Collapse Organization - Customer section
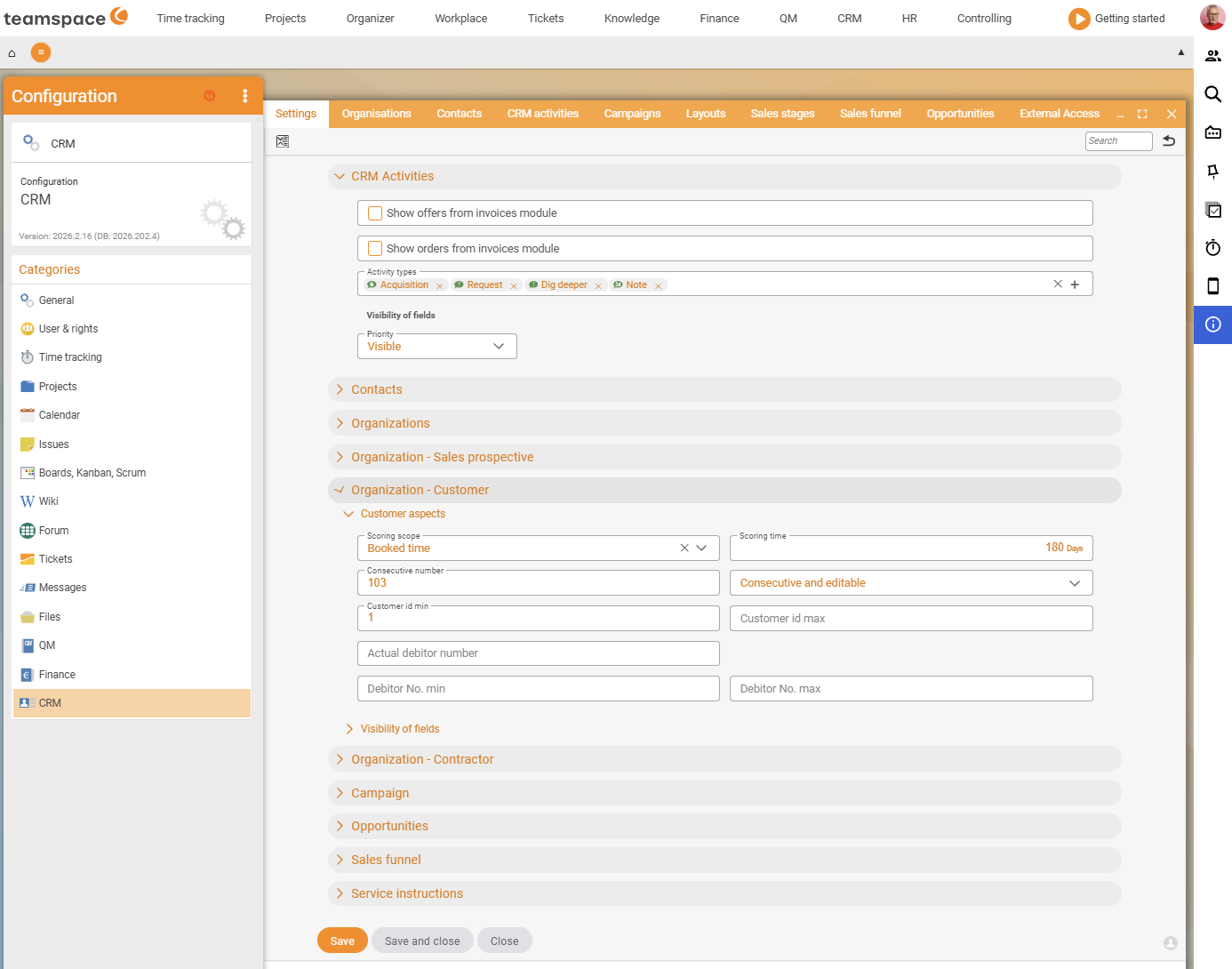The image size is (1232, 969). [x=724, y=490]
